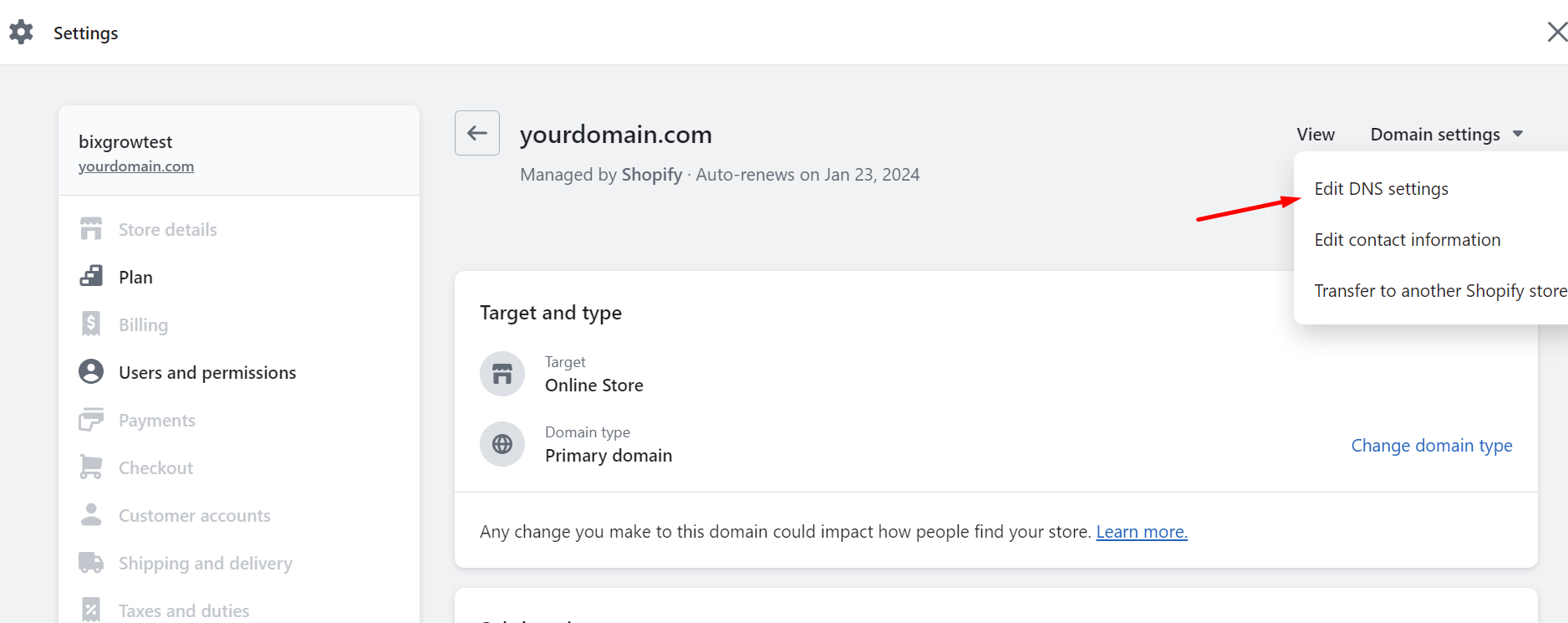Image resolution: width=1568 pixels, height=623 pixels.
Task: Click the Store details storefront icon
Action: tap(91, 229)
